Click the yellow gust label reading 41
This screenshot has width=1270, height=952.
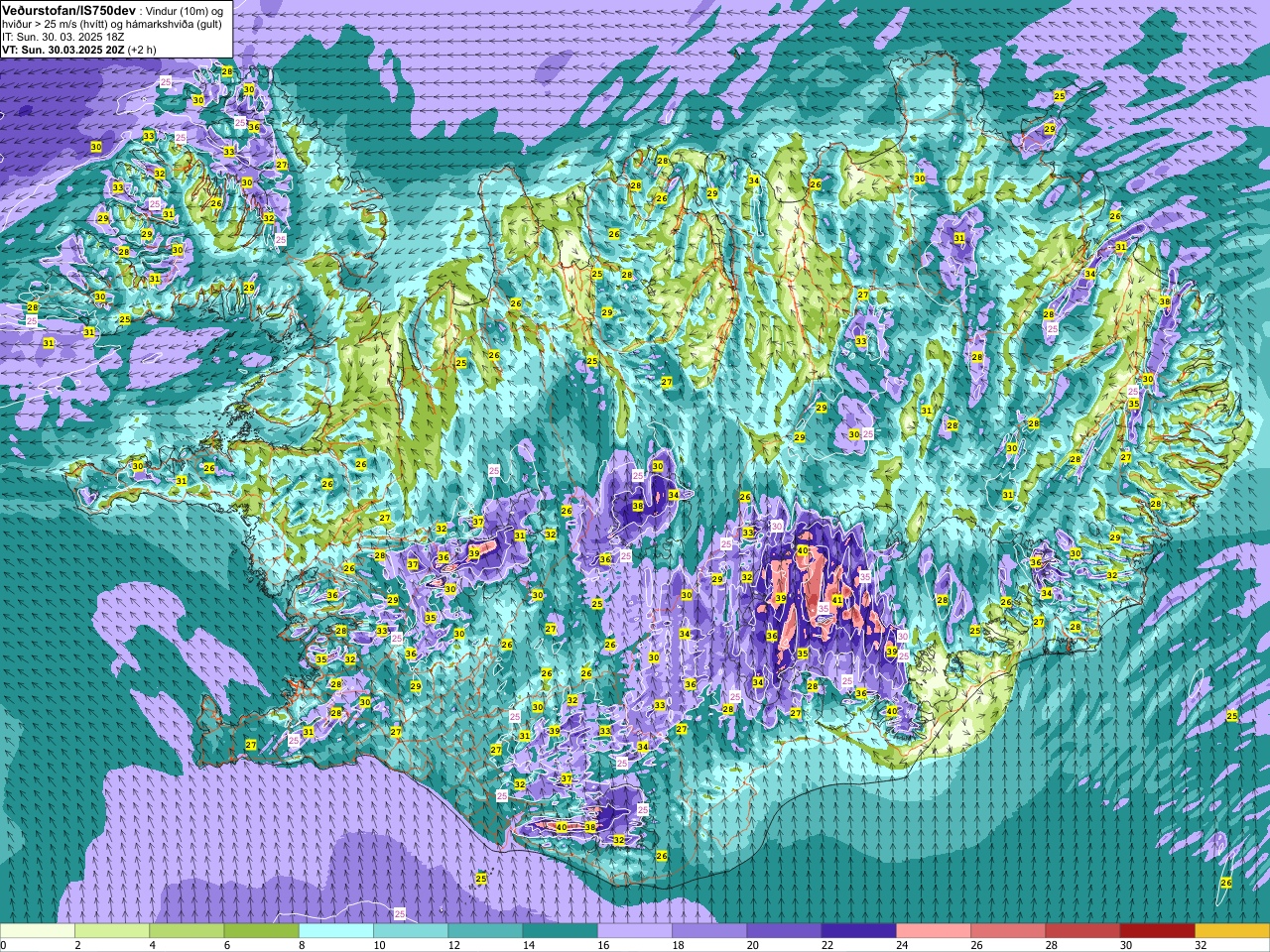tap(837, 600)
